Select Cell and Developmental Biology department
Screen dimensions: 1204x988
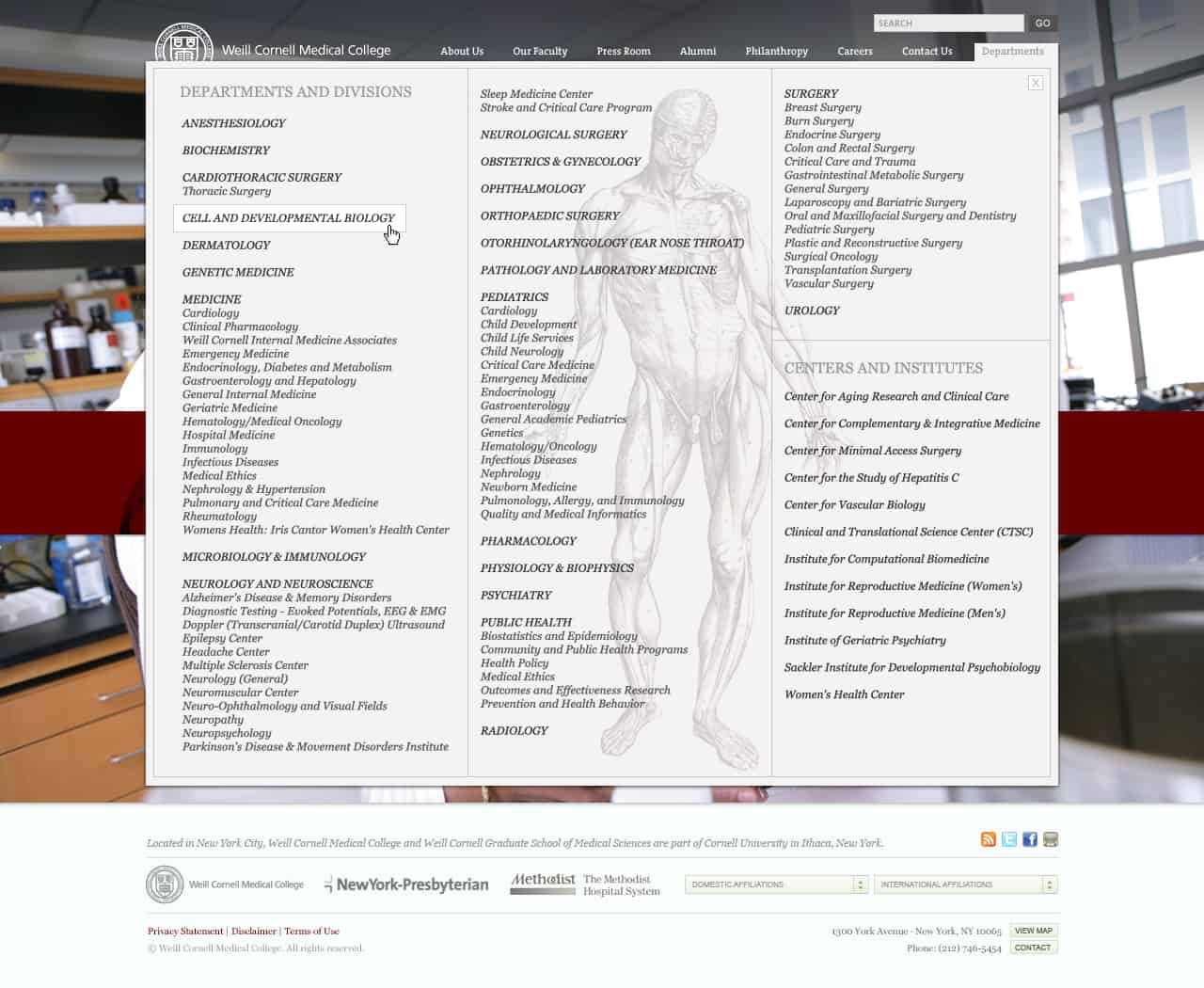pyautogui.click(x=289, y=218)
